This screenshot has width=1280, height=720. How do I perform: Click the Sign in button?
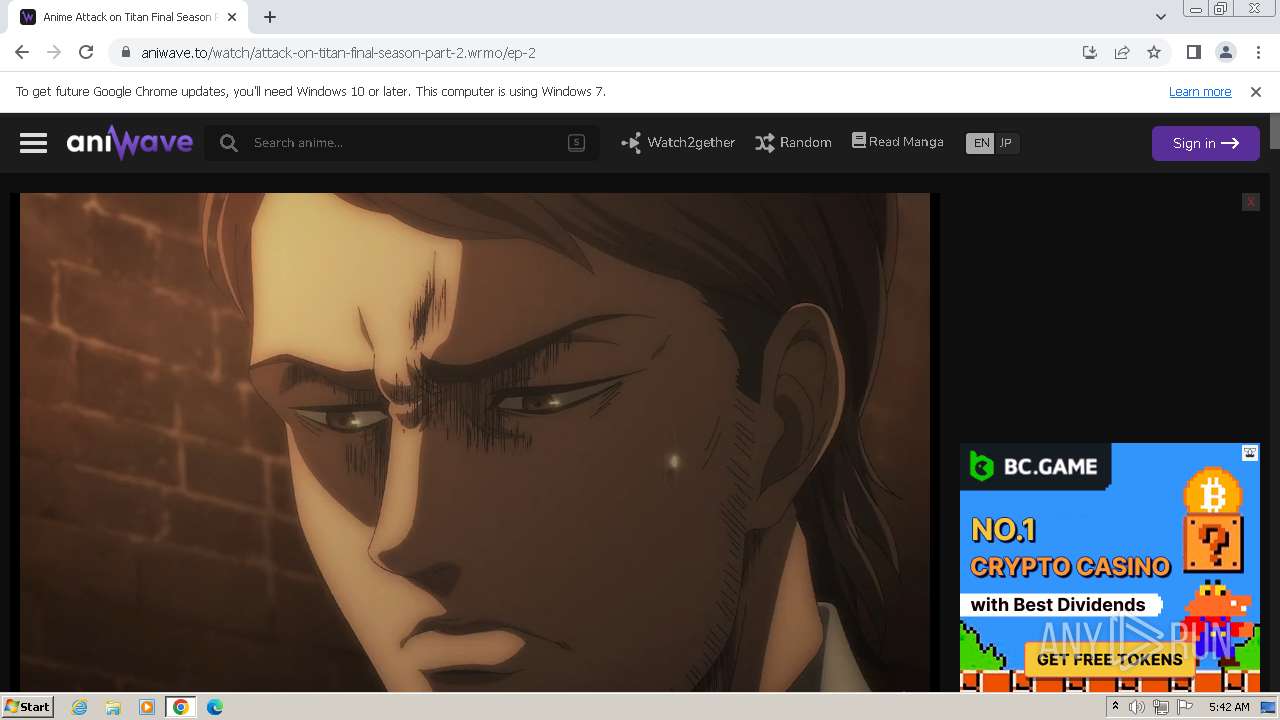pos(1205,143)
